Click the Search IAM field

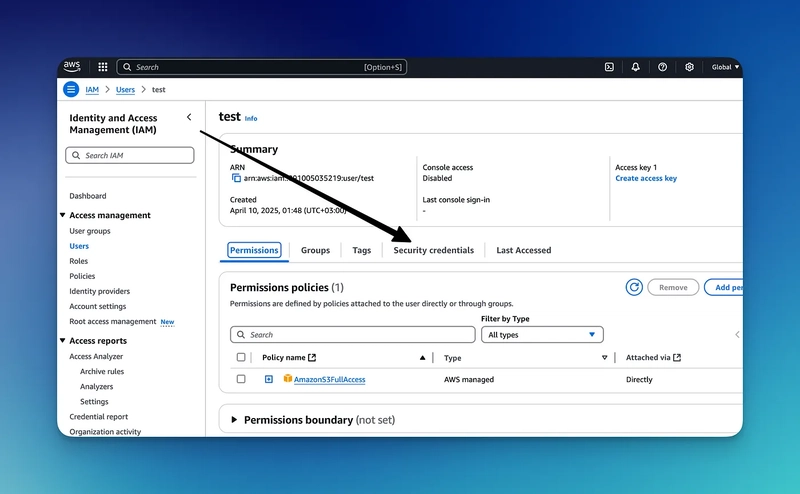[130, 155]
